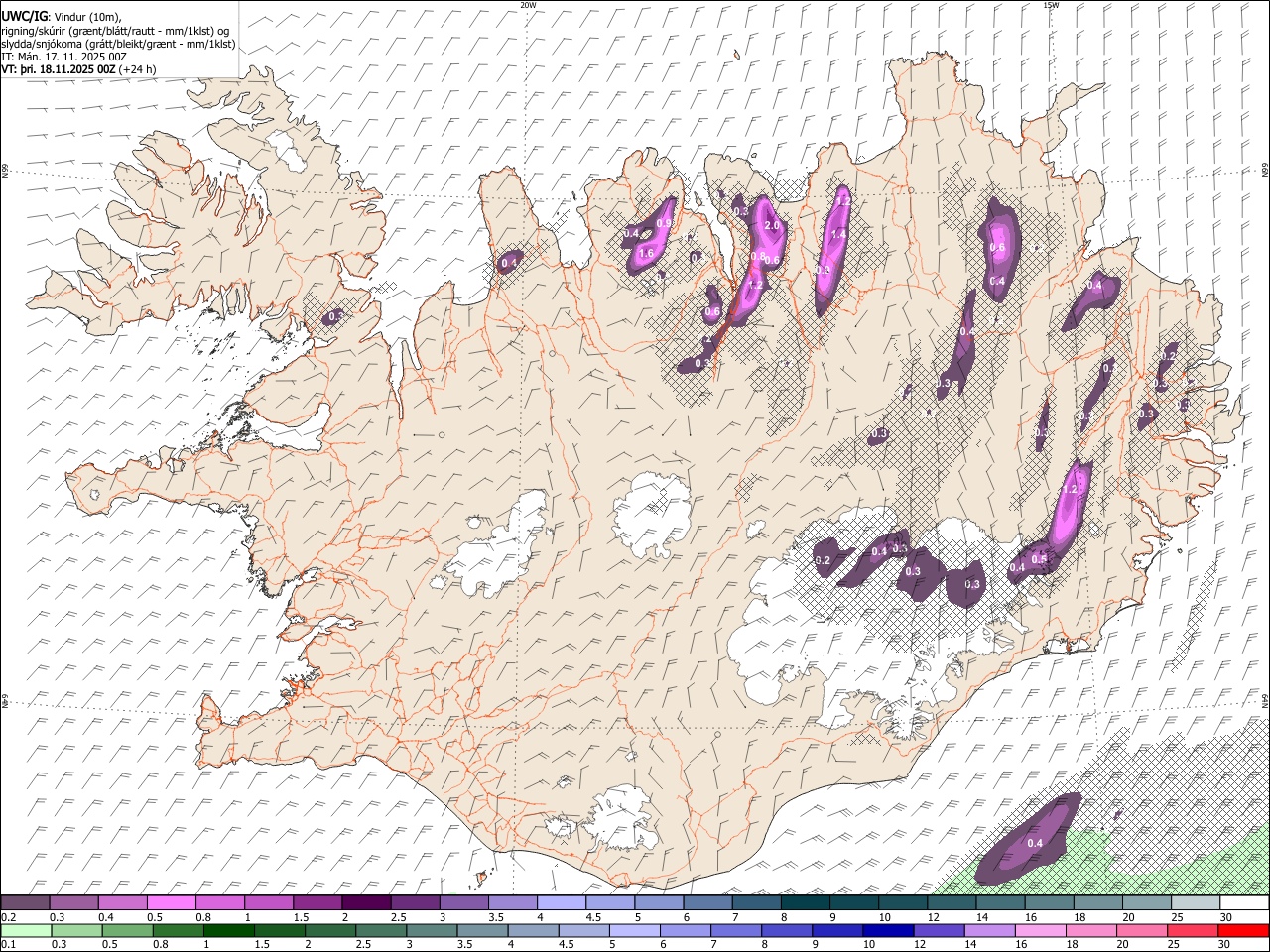Pick the deep blue swatch at 10 in lower legend
Viewport: 1270px width, 952px height.
(x=887, y=931)
